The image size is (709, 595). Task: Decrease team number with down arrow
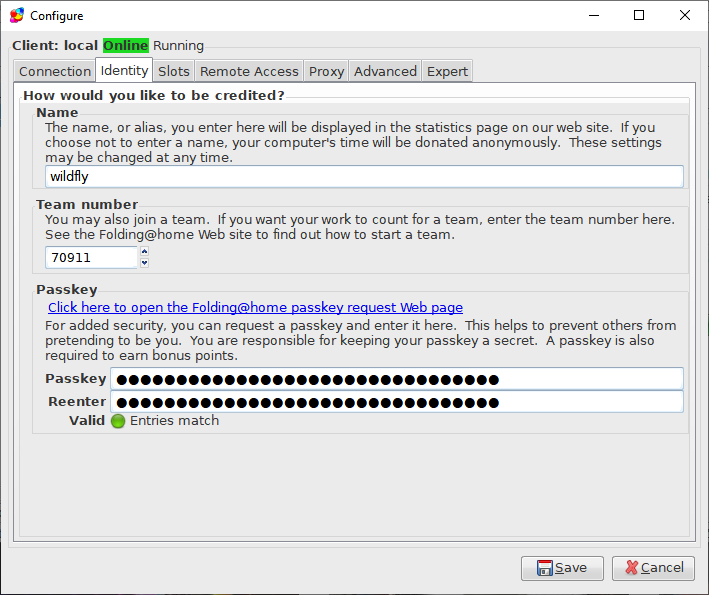(144, 263)
